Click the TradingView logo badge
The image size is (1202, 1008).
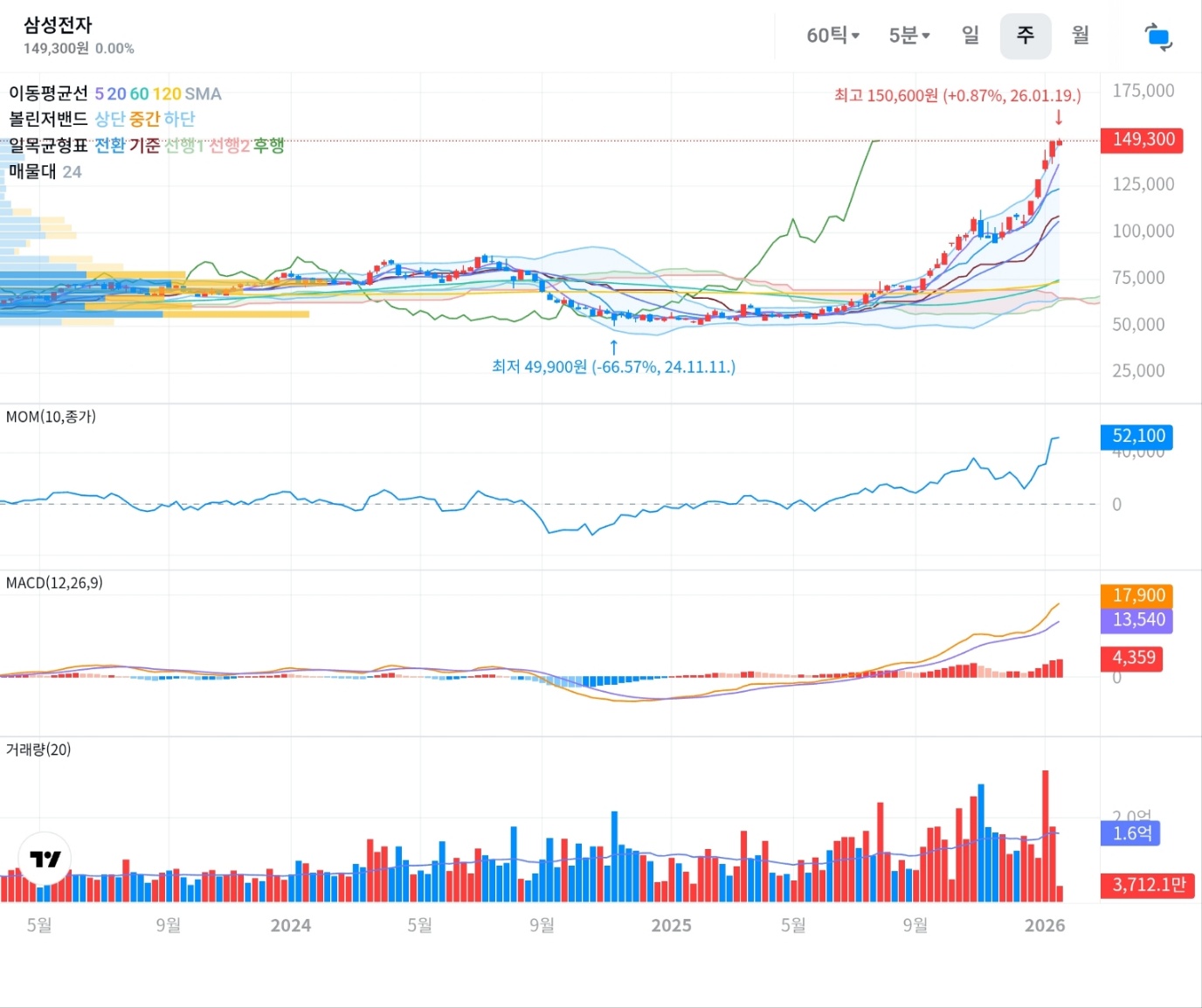[45, 859]
